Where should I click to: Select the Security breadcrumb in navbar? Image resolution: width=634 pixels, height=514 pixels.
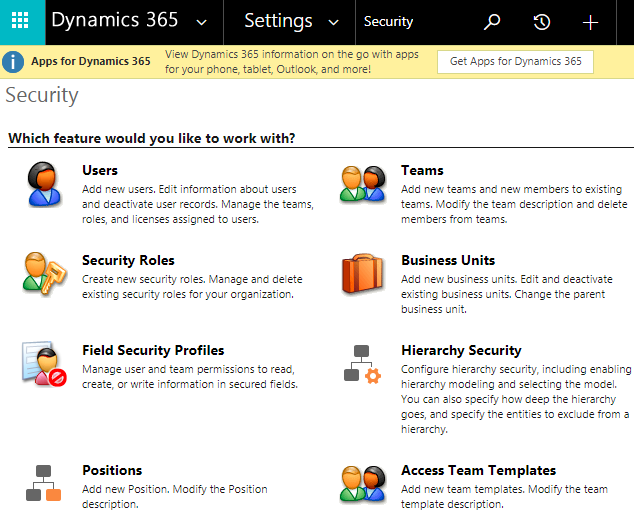coord(388,21)
